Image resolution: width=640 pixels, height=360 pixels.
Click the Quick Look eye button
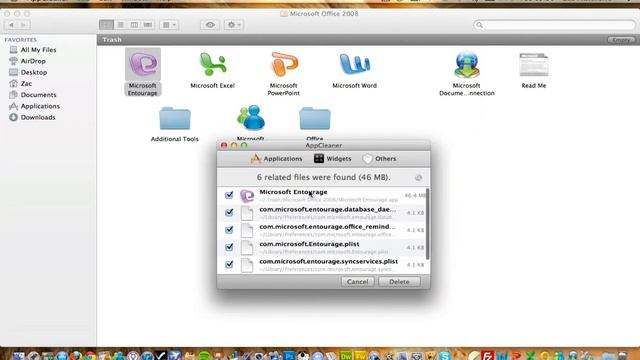tap(210, 25)
